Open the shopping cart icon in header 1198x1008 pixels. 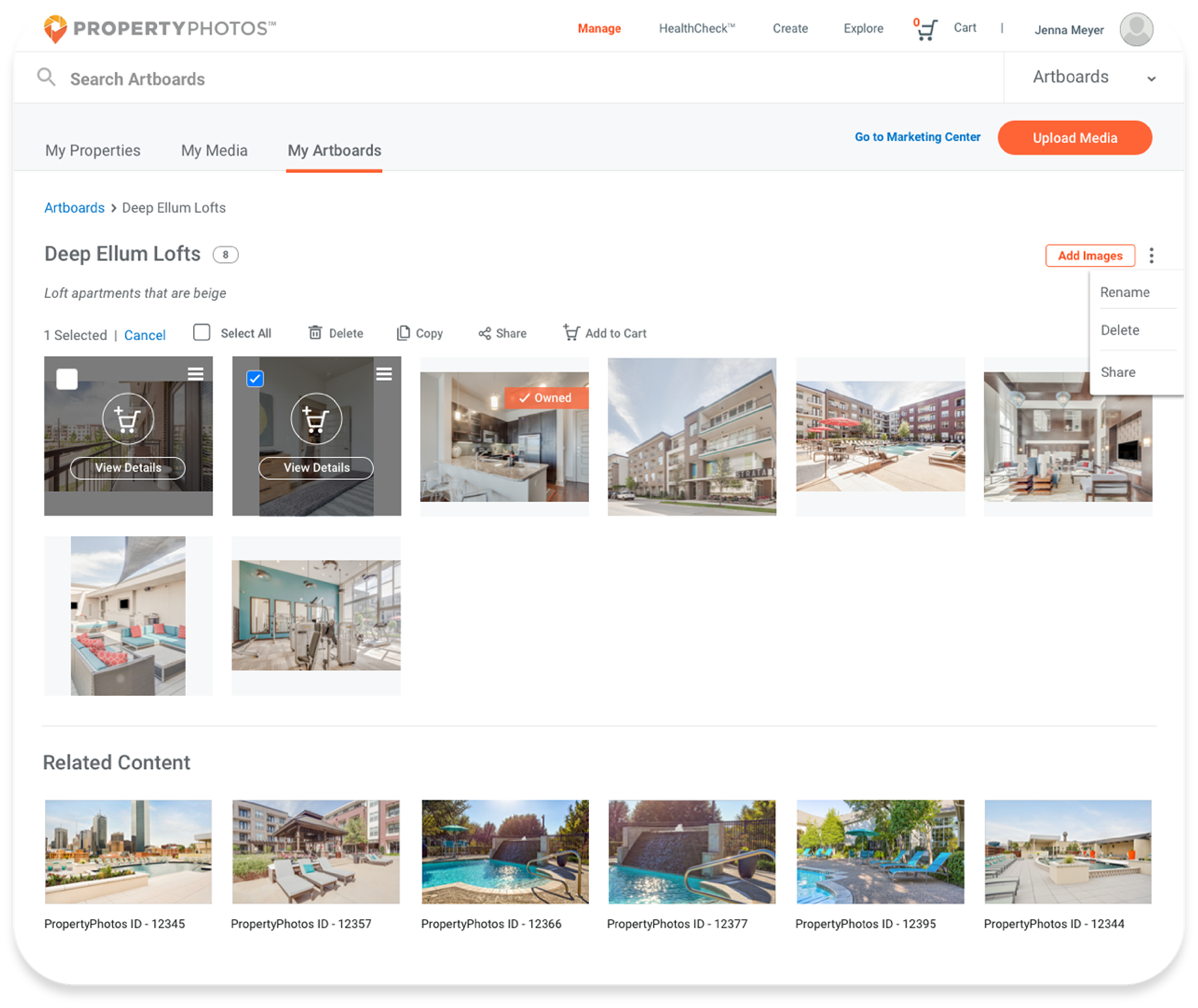926,29
